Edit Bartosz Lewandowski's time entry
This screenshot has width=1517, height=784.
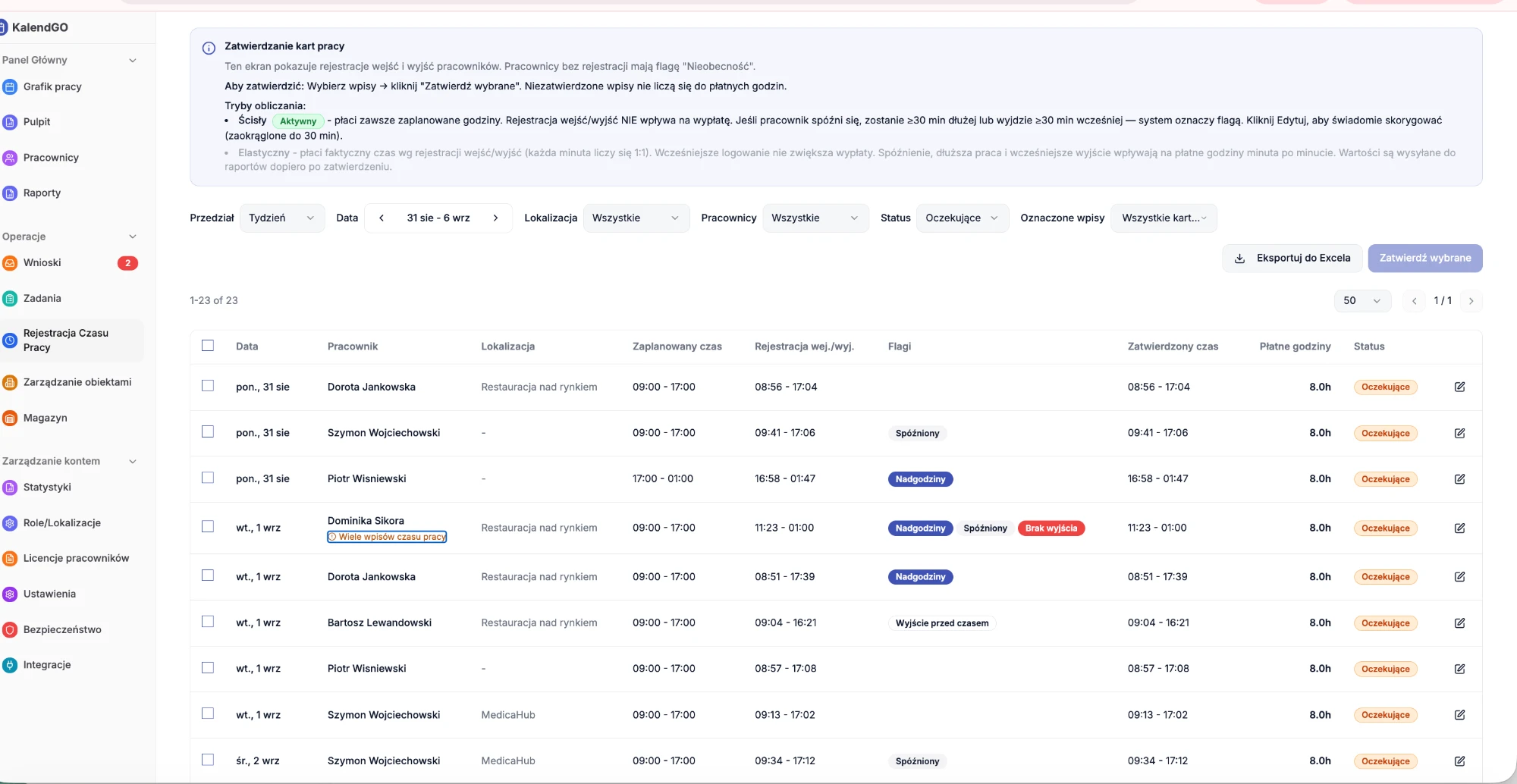coord(1459,622)
